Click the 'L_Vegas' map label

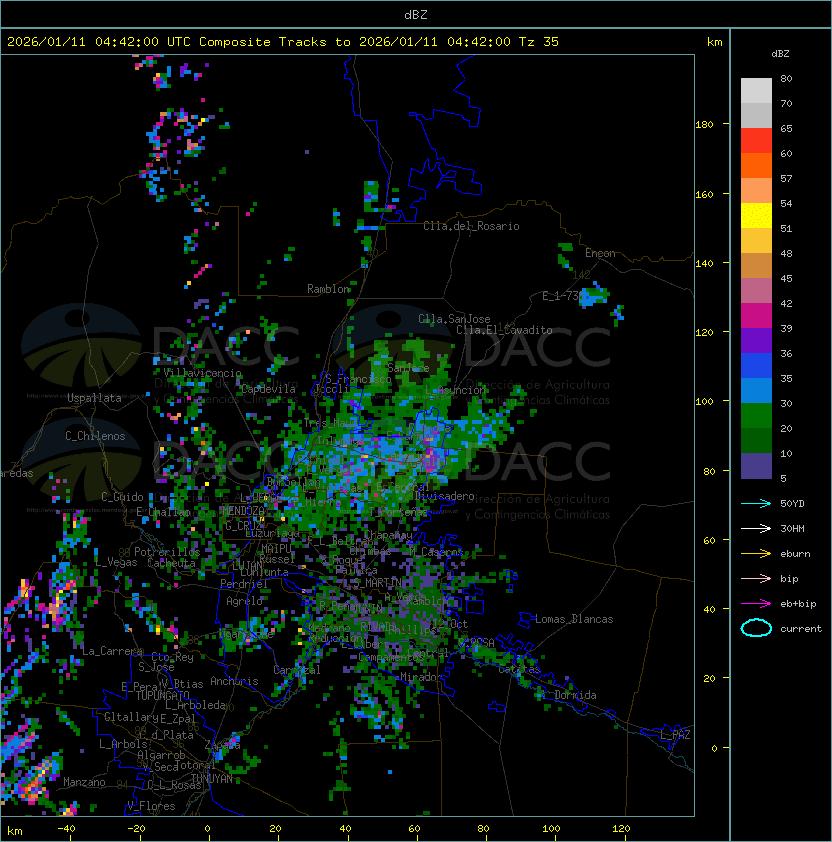(x=115, y=562)
